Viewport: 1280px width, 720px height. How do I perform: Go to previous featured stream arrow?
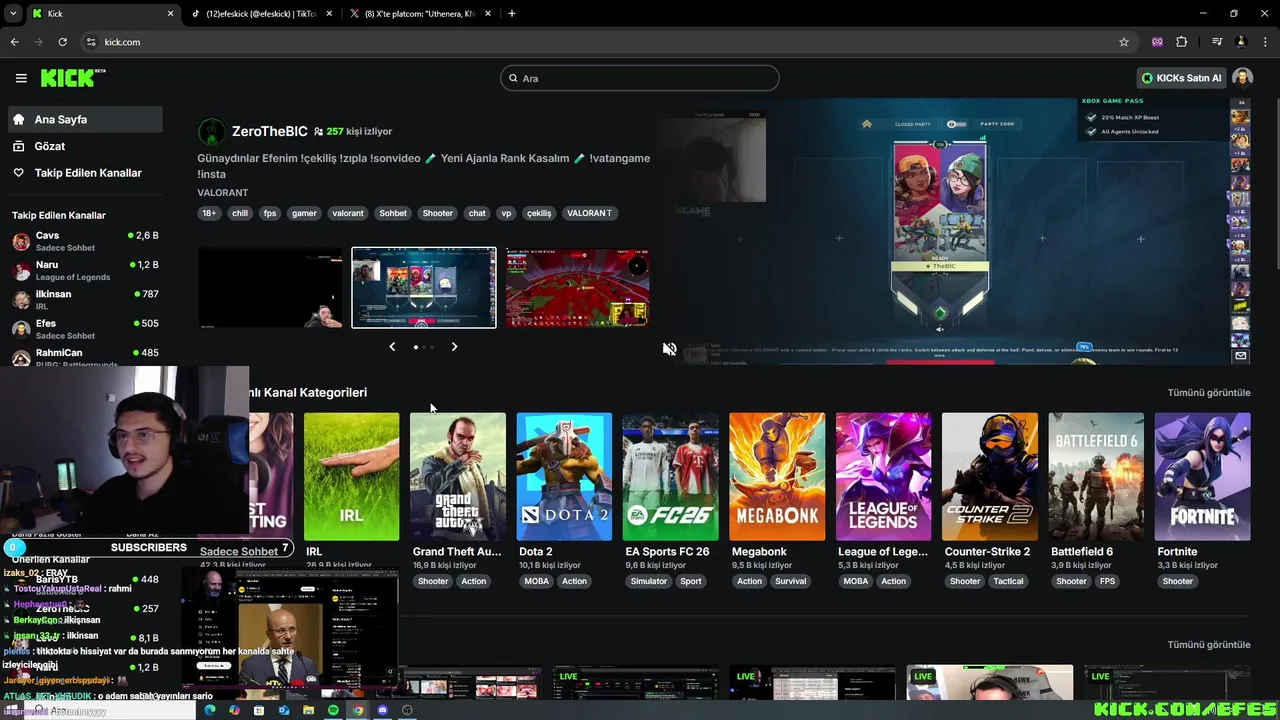392,346
